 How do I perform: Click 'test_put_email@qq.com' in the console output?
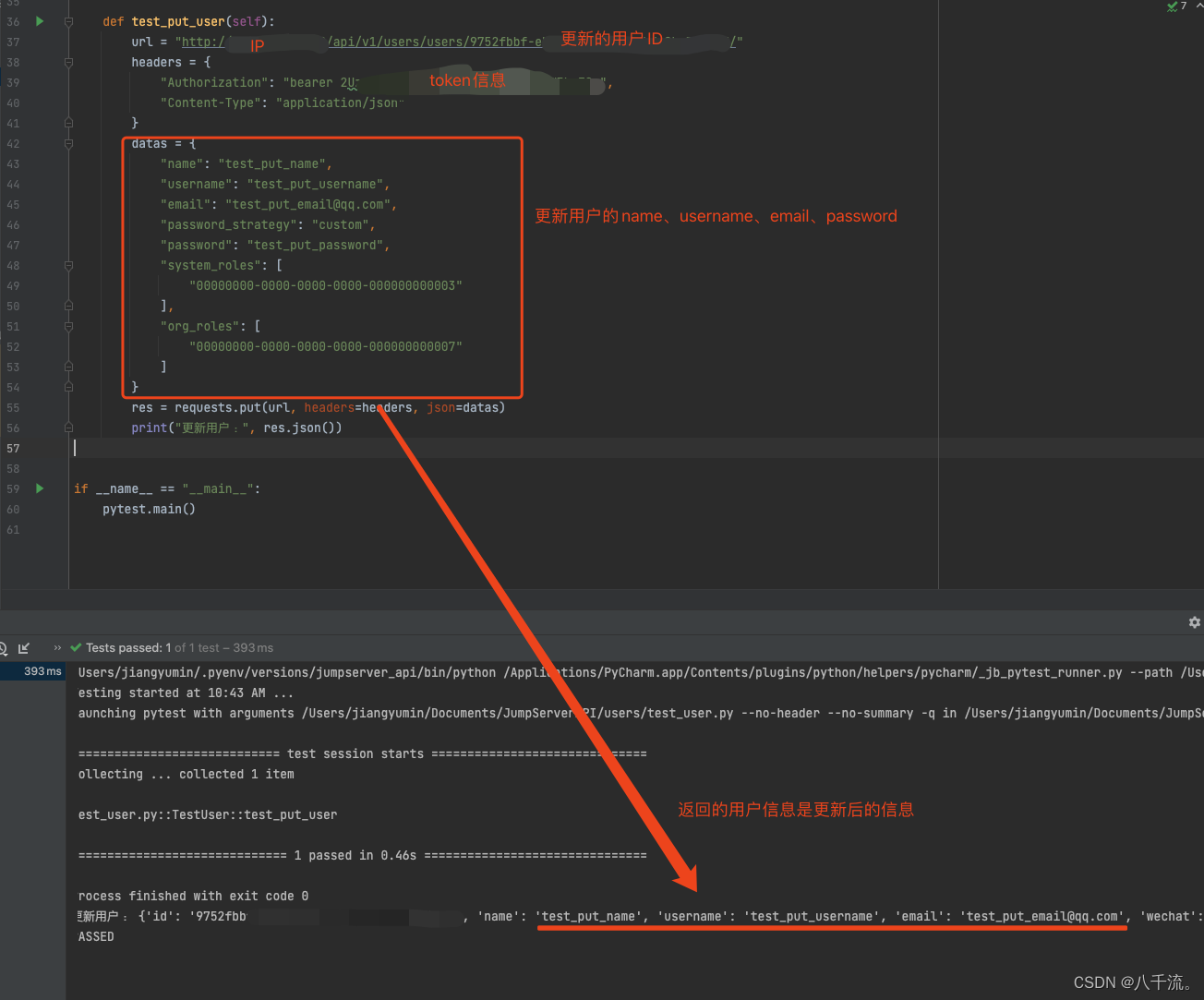[x=1042, y=916]
